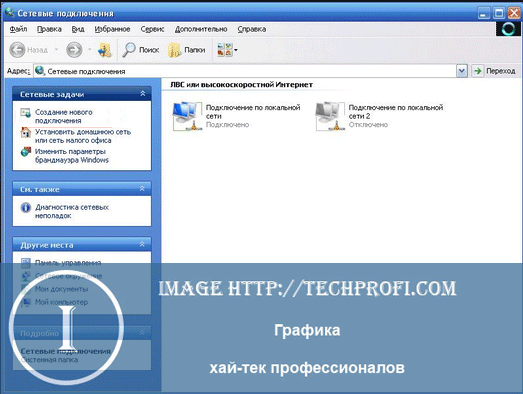Click the Up folder toolbar icon
The width and height of the screenshot is (523, 394).
click(105, 50)
